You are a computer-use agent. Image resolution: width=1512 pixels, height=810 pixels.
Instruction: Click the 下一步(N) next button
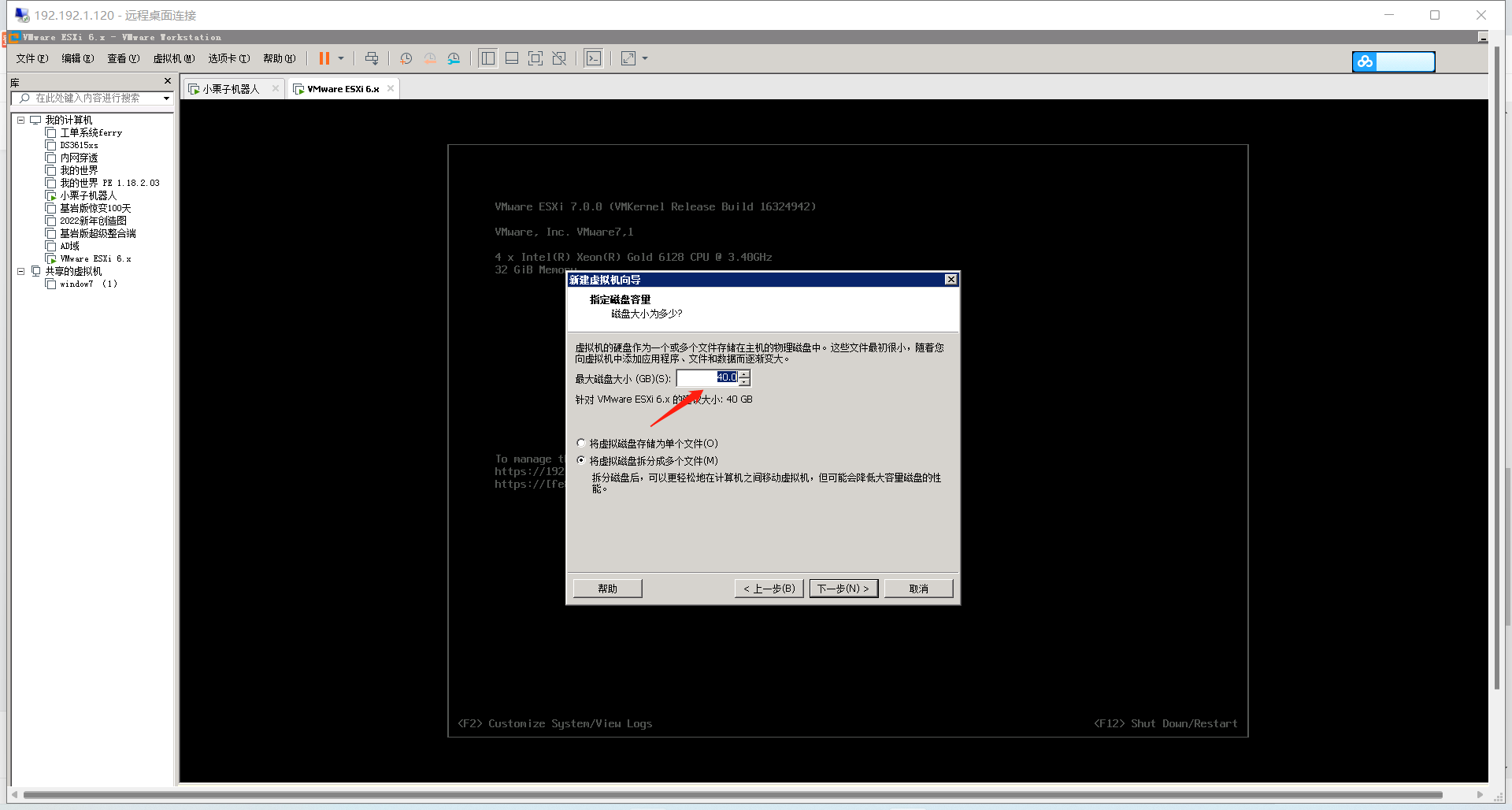click(843, 589)
